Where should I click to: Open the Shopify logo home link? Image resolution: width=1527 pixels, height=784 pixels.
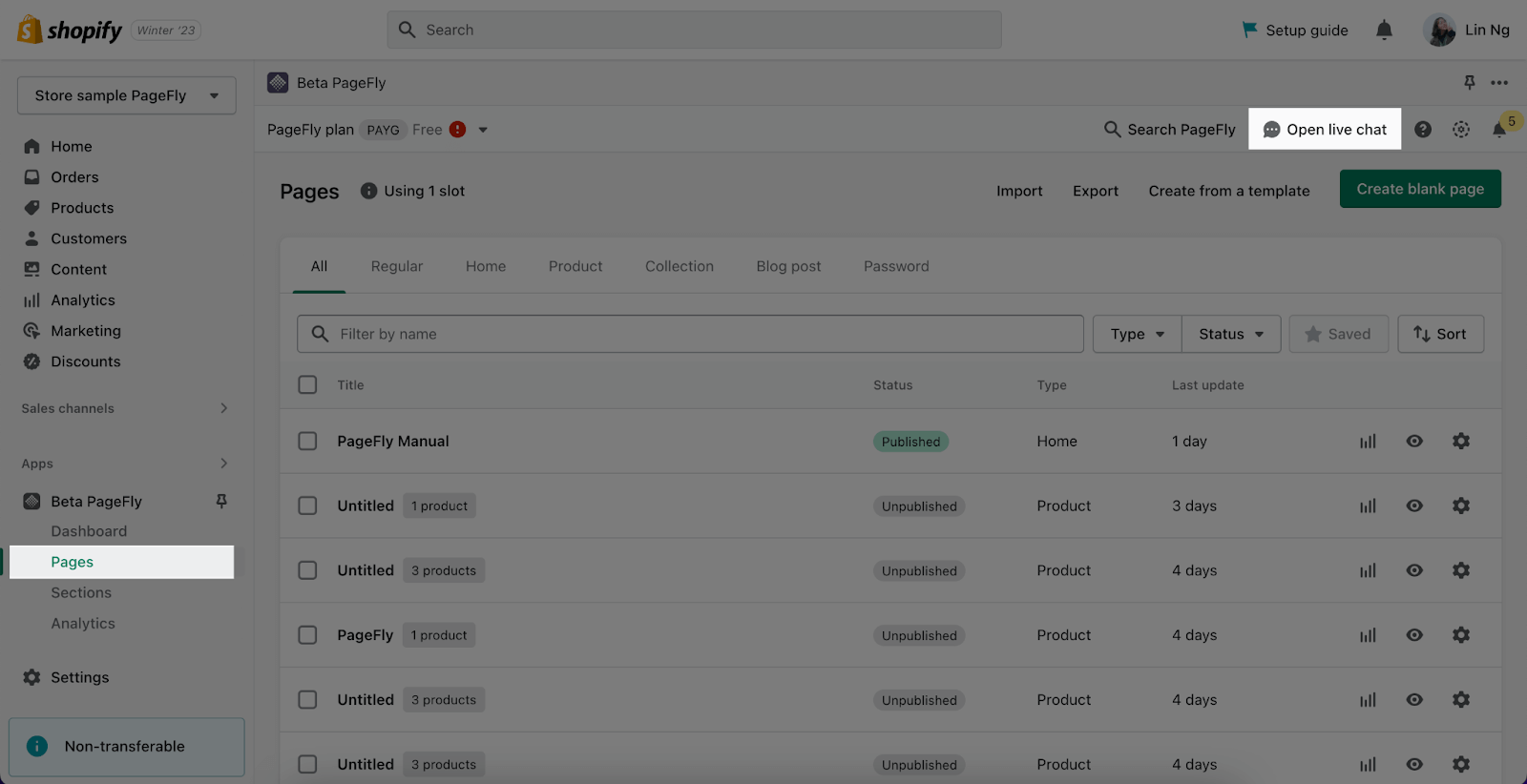point(70,30)
